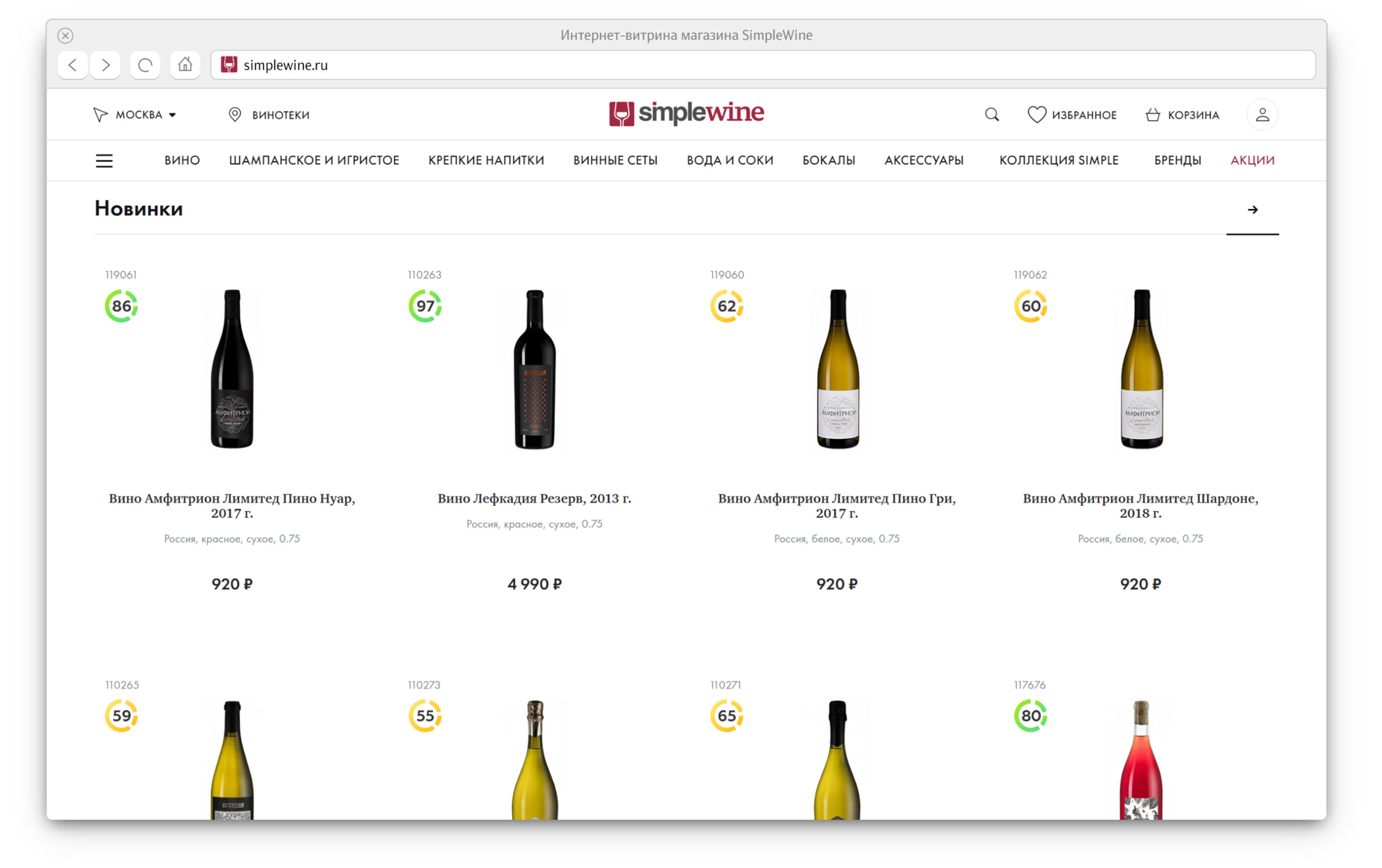Image resolution: width=1382 pixels, height=868 pixels.
Task: Reload page with refresh icon
Action: click(x=145, y=65)
